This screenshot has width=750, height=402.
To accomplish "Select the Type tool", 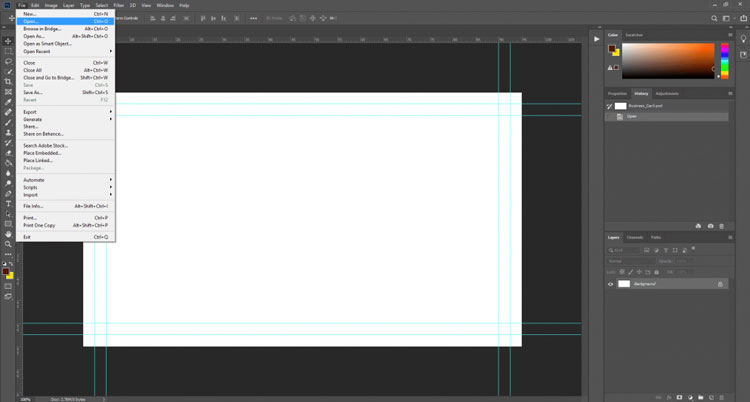I will [8, 204].
